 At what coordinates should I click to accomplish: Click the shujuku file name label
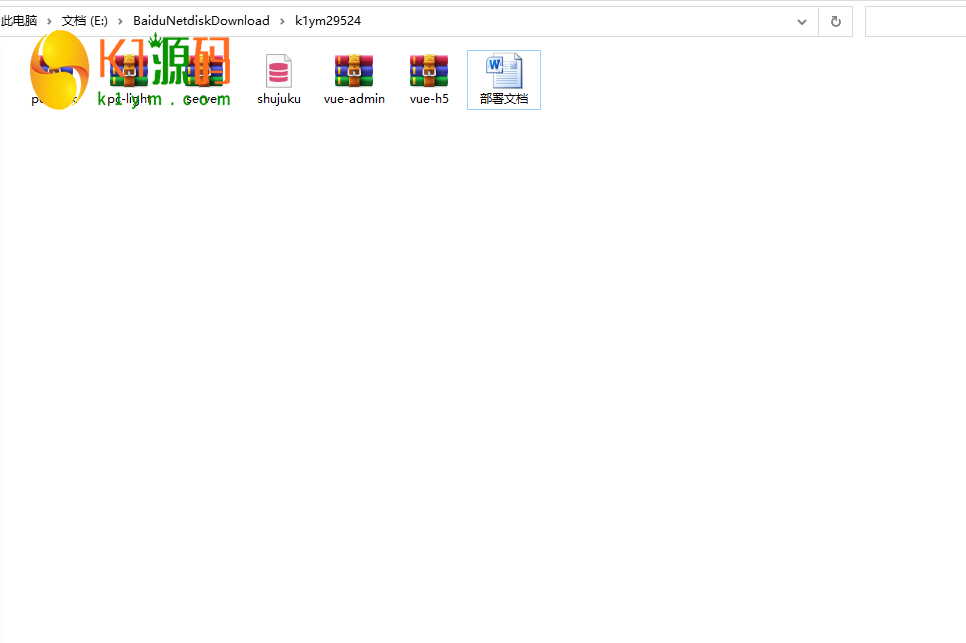[279, 99]
